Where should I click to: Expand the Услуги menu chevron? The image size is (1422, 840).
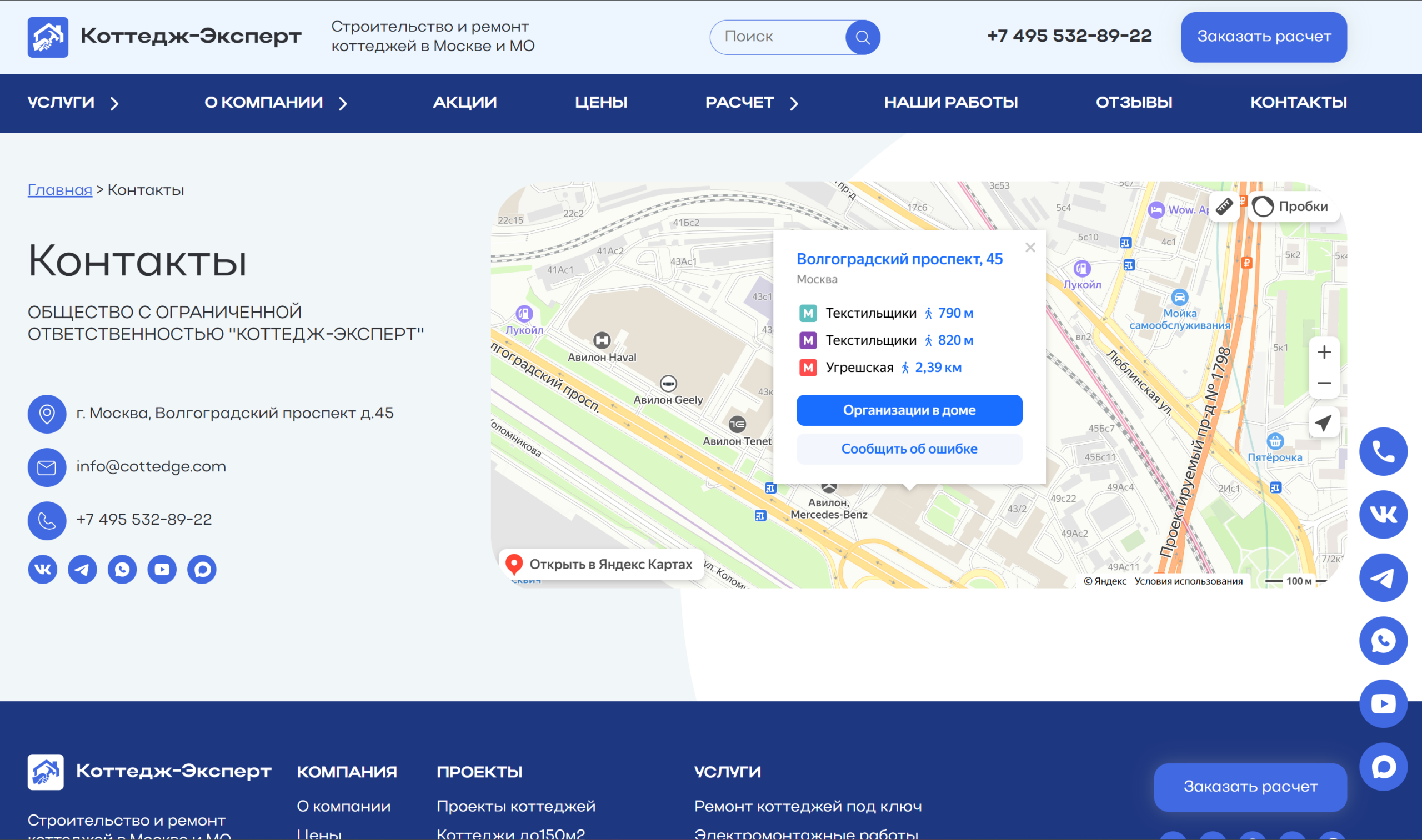click(114, 103)
